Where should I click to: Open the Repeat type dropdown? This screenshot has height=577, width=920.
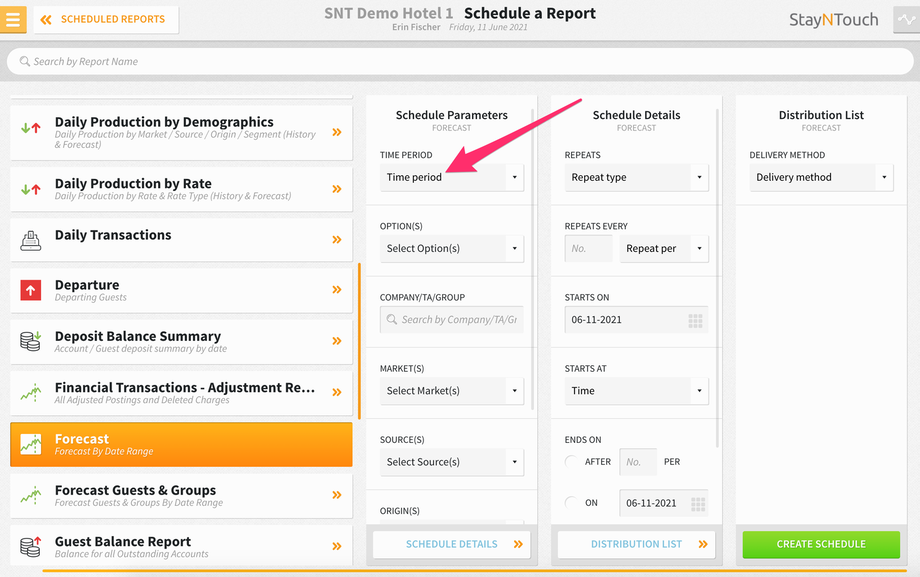[636, 177]
